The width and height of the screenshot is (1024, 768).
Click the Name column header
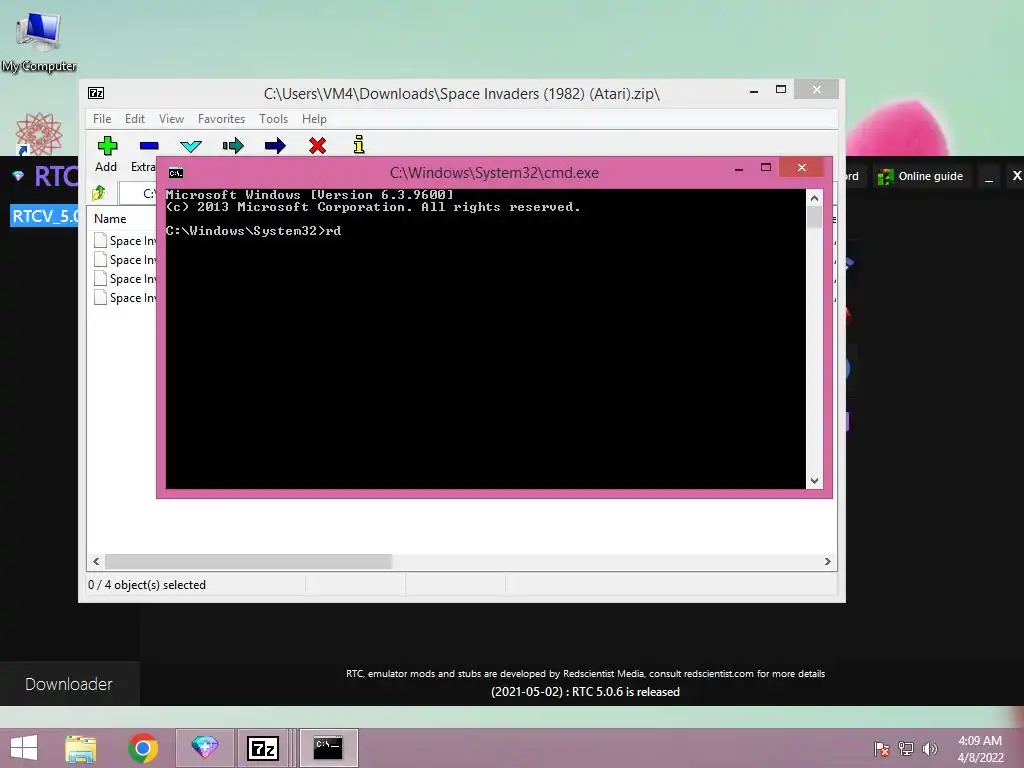point(110,219)
